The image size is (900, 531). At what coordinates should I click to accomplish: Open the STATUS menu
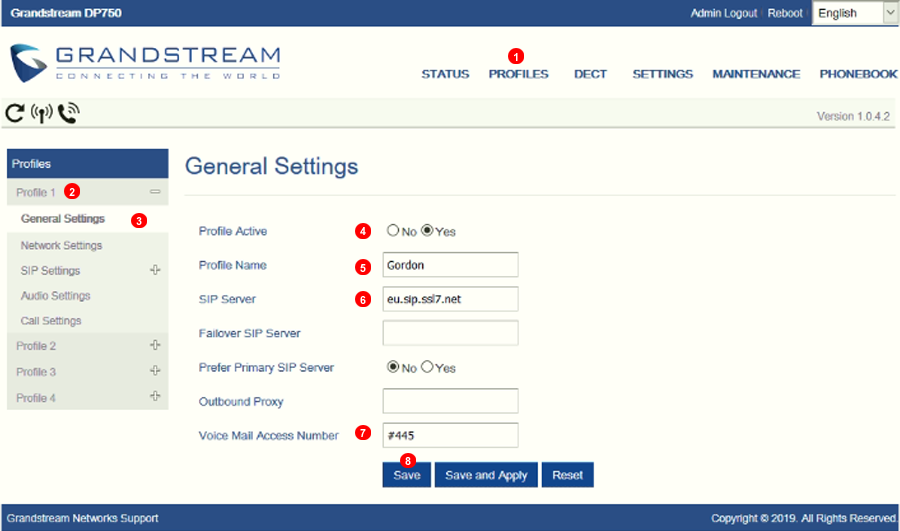445,74
